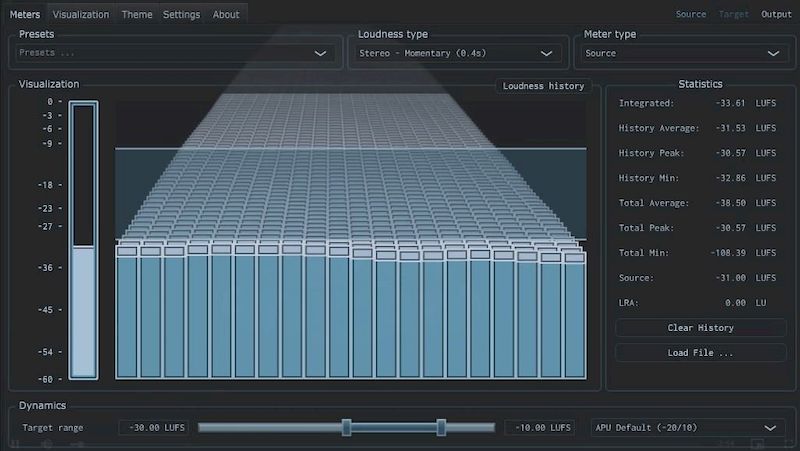Click the -30.00 LUFS target range field
This screenshot has width=800, height=451.
(x=154, y=428)
